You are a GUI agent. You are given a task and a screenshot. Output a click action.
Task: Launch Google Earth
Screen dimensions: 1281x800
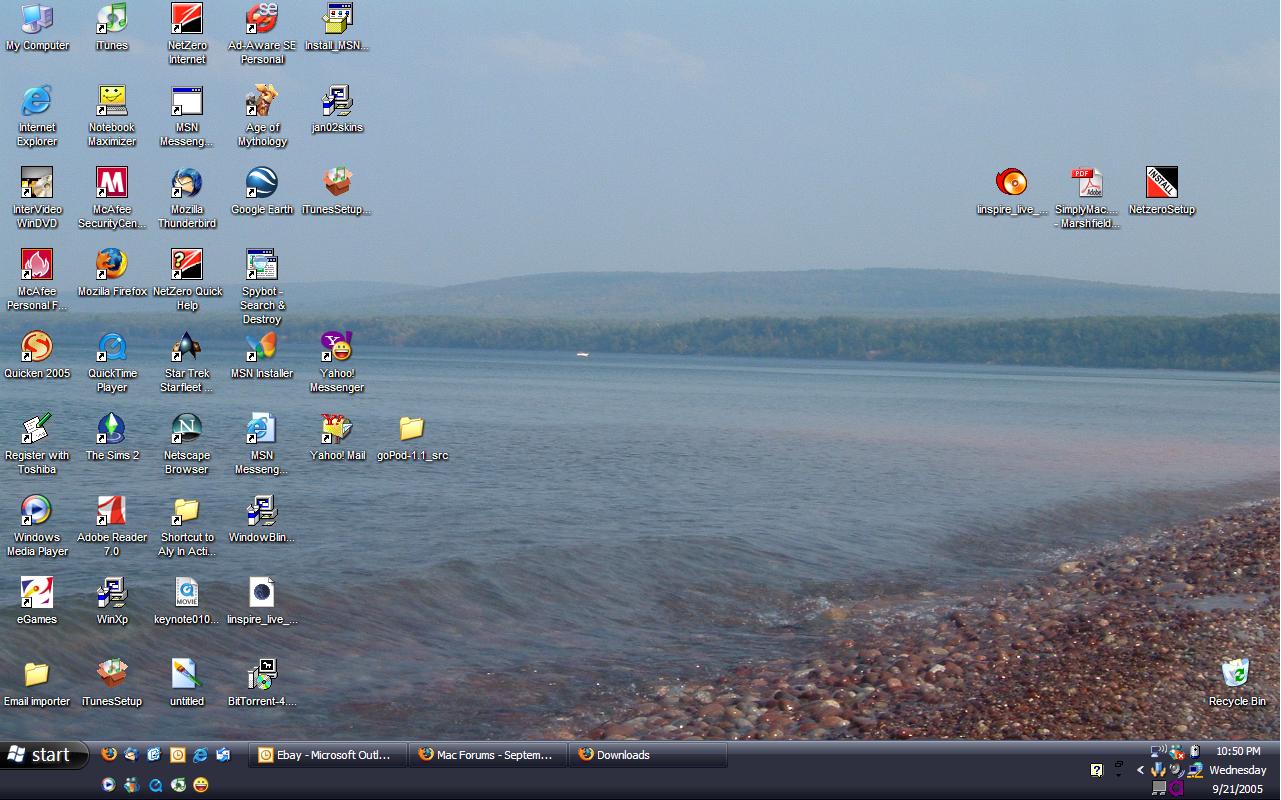pyautogui.click(x=261, y=185)
